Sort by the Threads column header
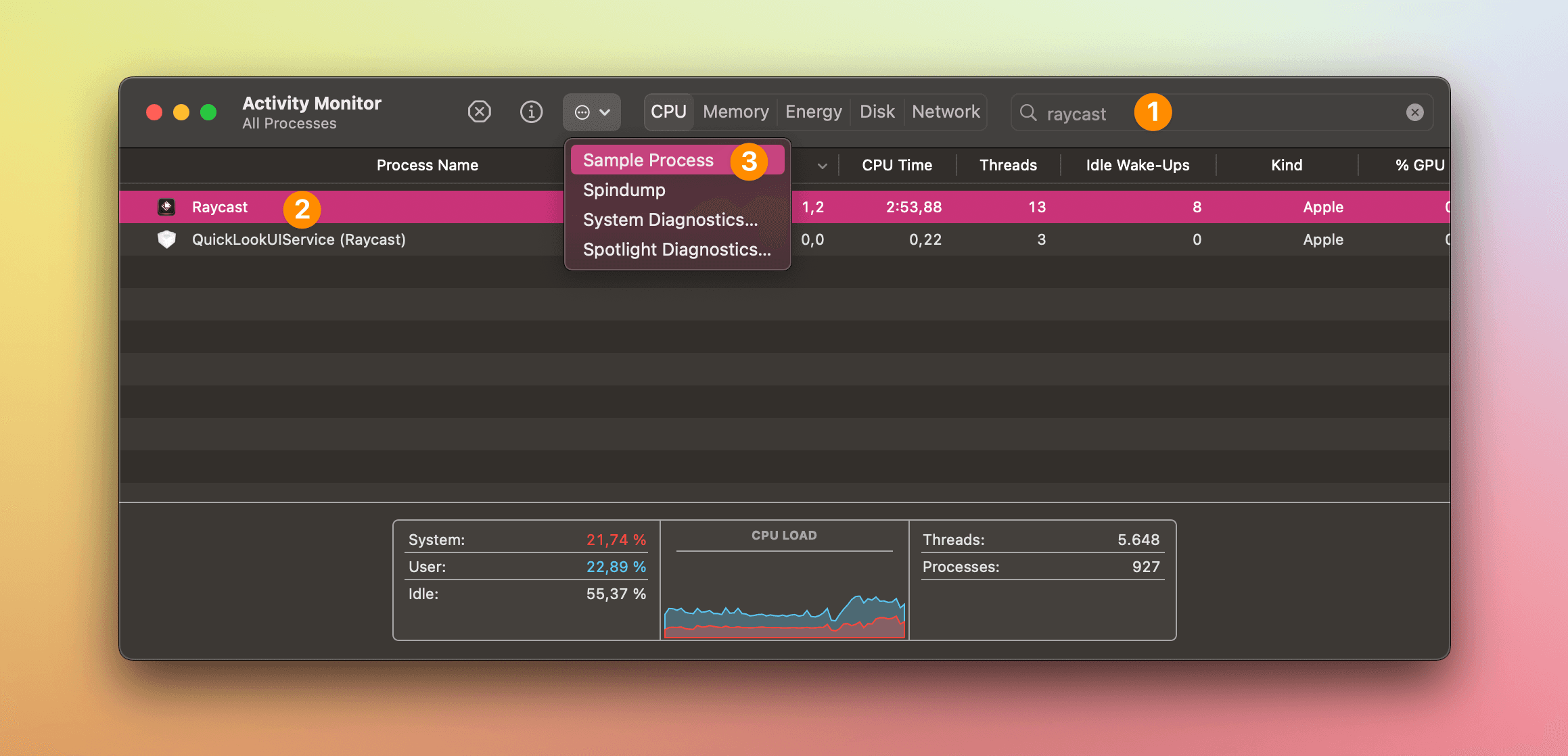1568x756 pixels. 1007,165
